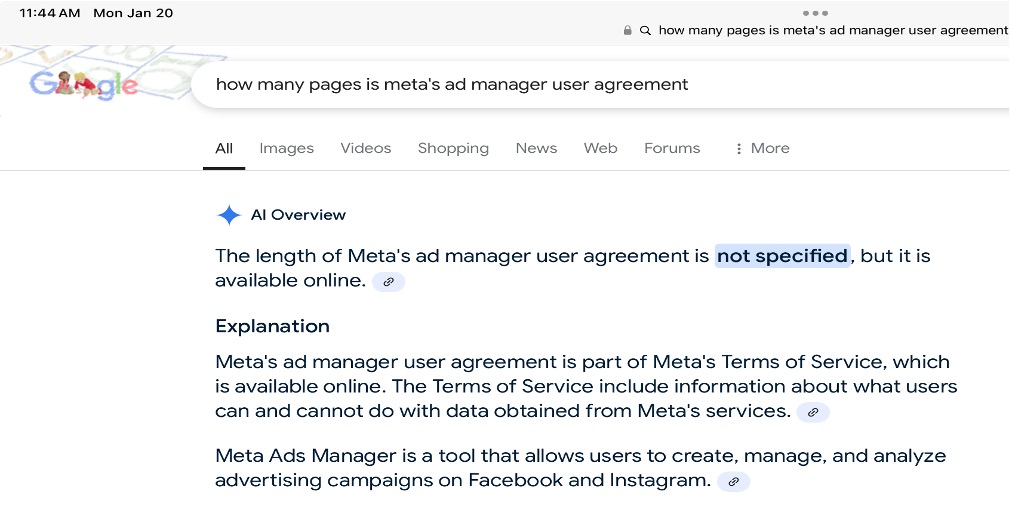Click the AI Overview sparkle icon
The image size is (1010, 524).
(229, 215)
